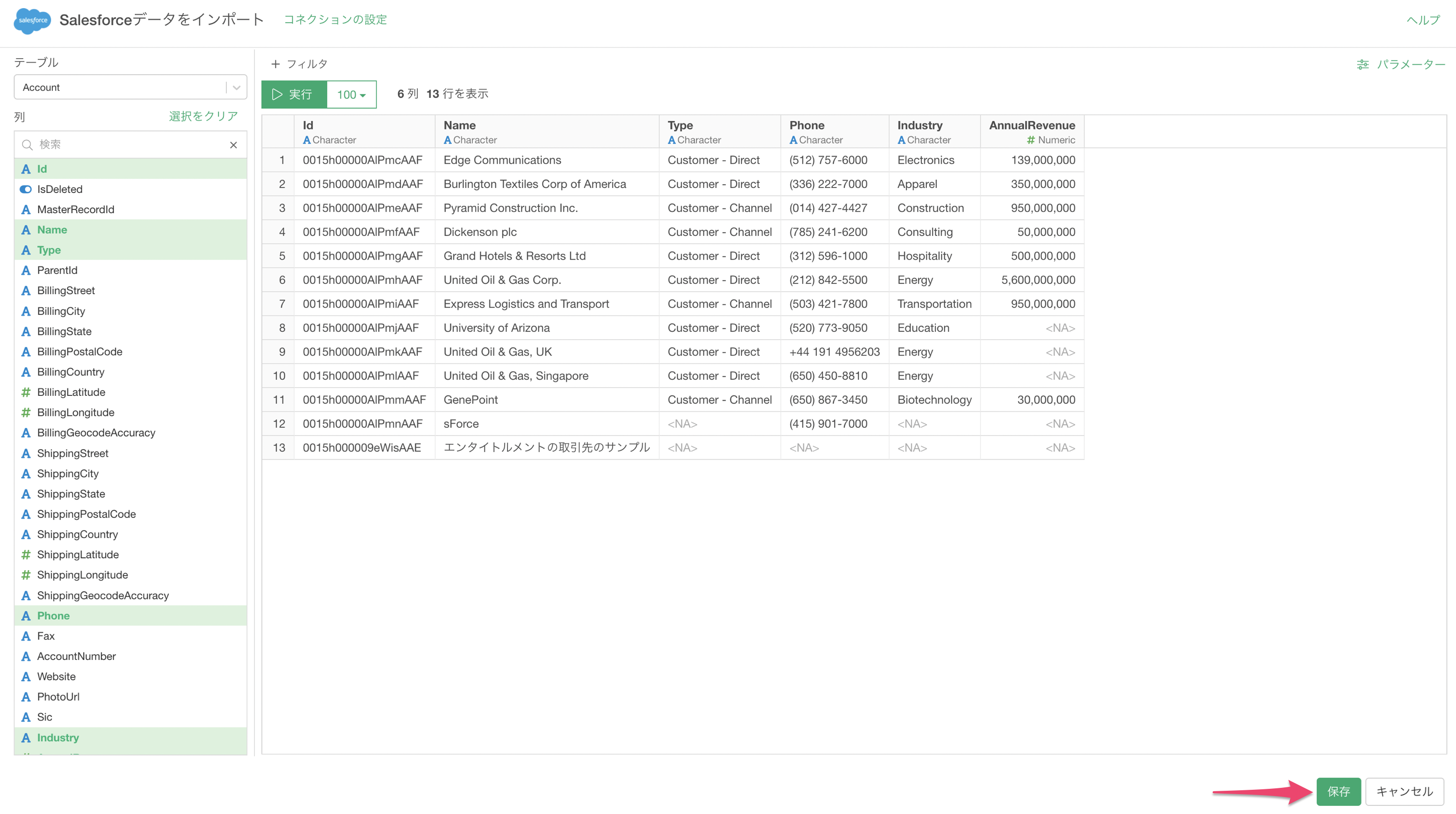Select the BillingState column
Image resolution: width=1456 pixels, height=814 pixels.
click(x=130, y=331)
